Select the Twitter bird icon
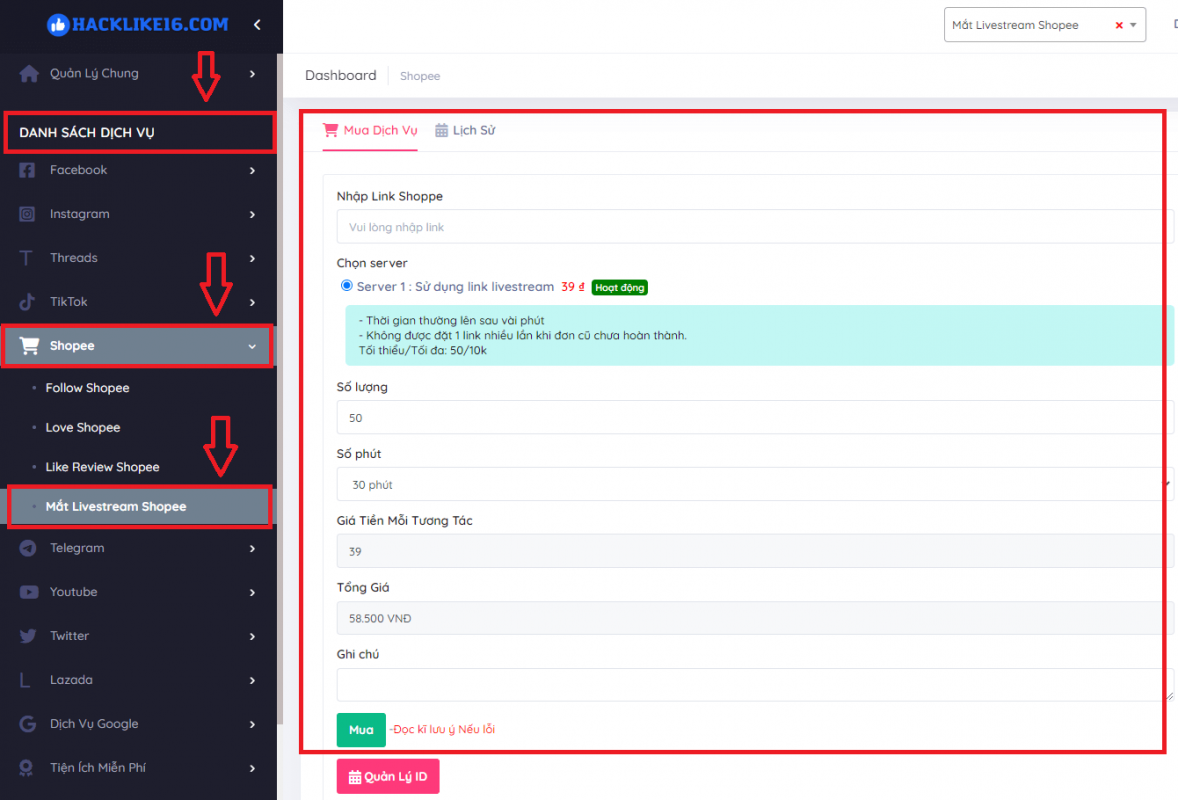This screenshot has height=800, width=1178. 27,636
